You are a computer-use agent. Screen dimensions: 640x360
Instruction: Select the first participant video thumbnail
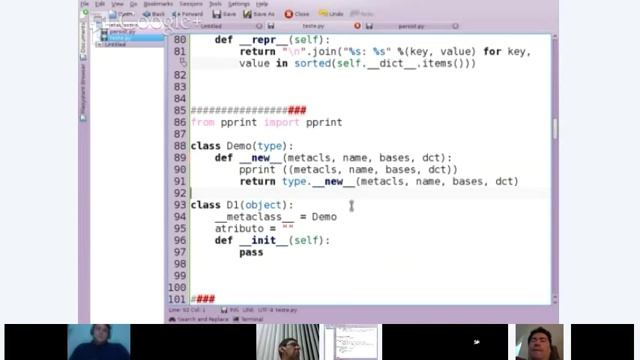tap(99, 342)
